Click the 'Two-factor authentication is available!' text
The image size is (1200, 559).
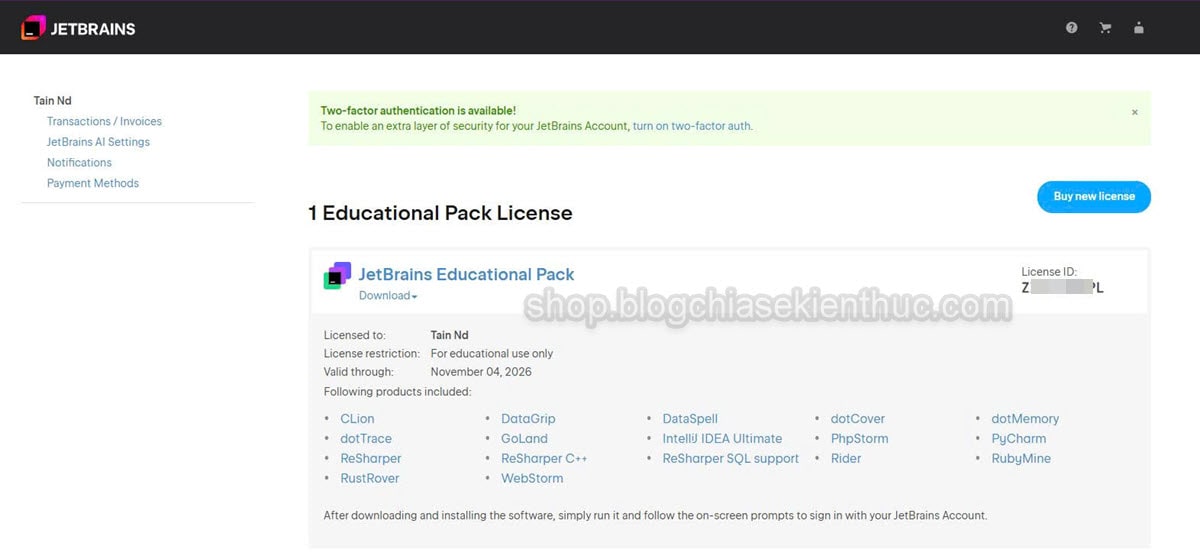click(x=418, y=110)
